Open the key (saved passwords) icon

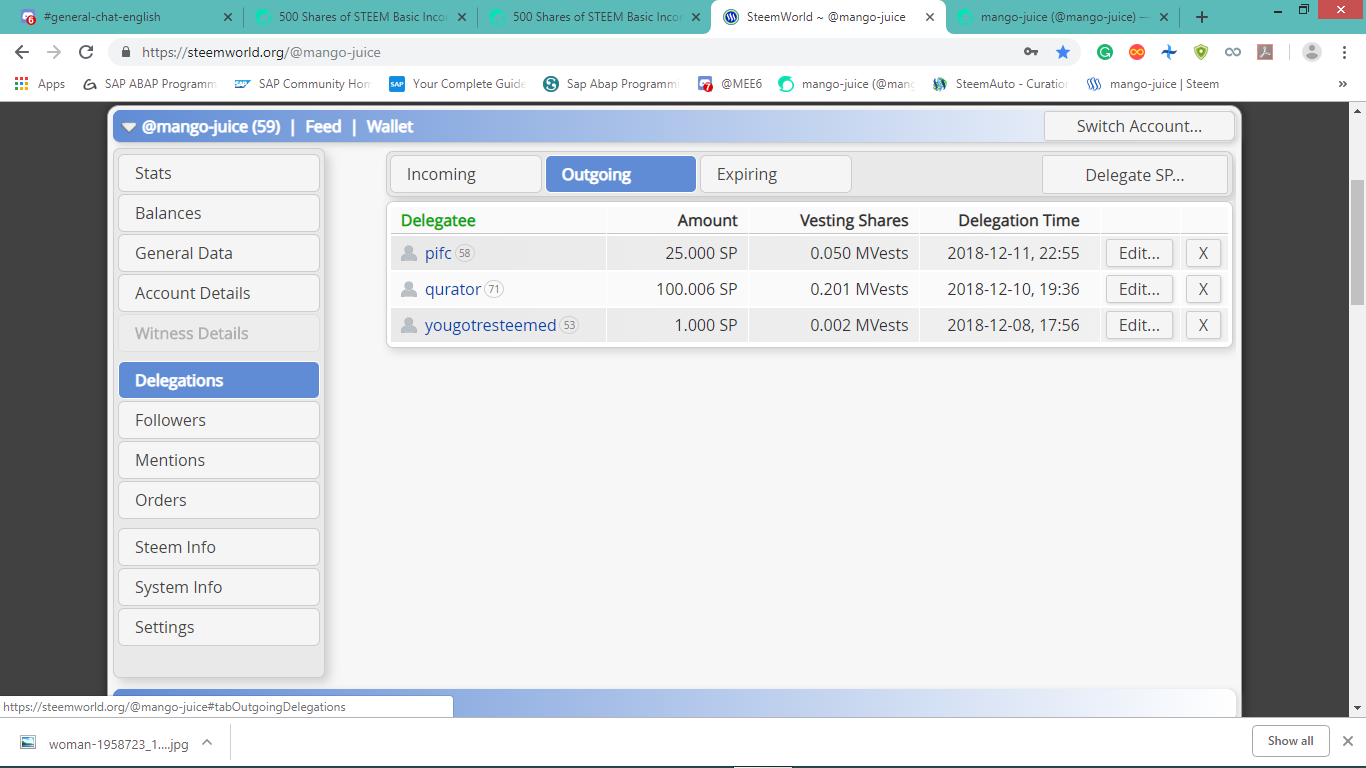click(x=1031, y=52)
